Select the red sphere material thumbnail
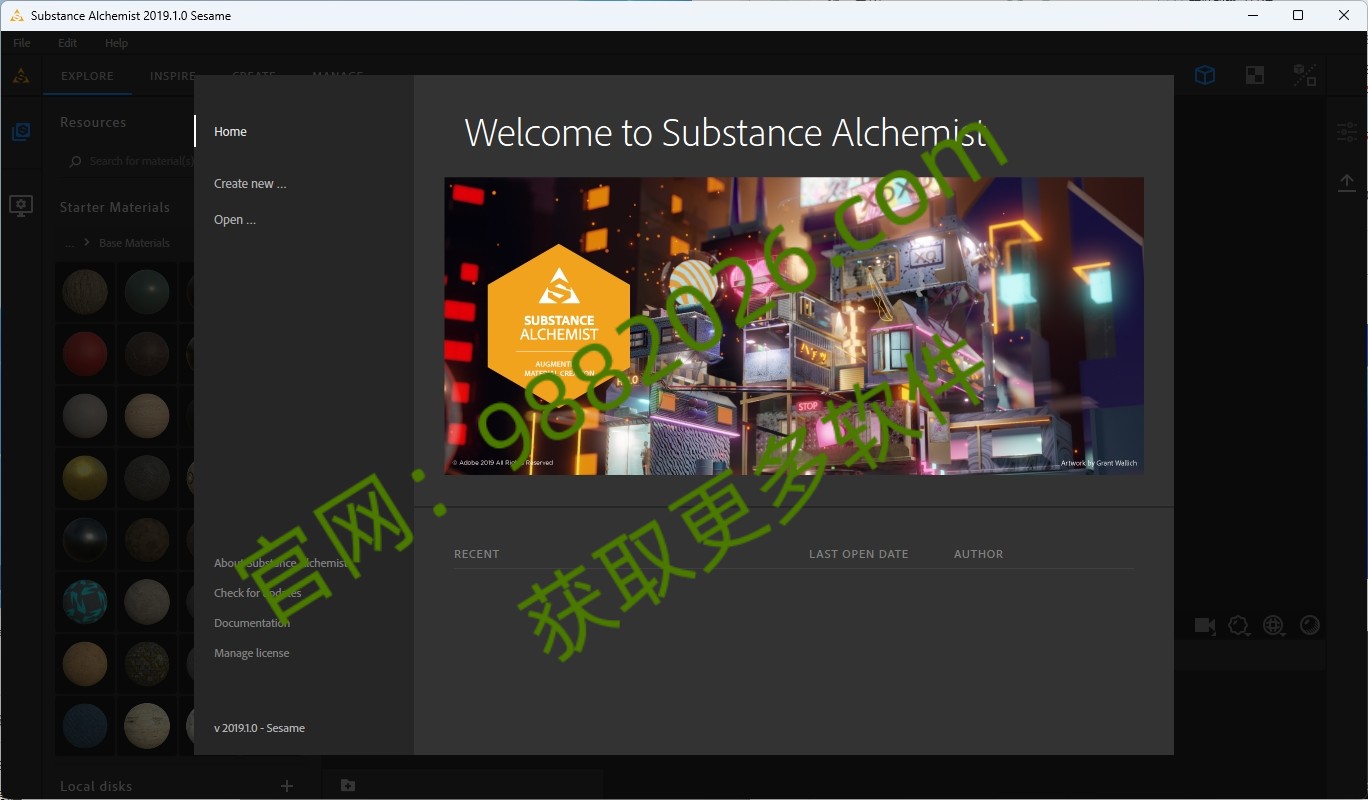The width and height of the screenshot is (1368, 800). click(x=85, y=355)
